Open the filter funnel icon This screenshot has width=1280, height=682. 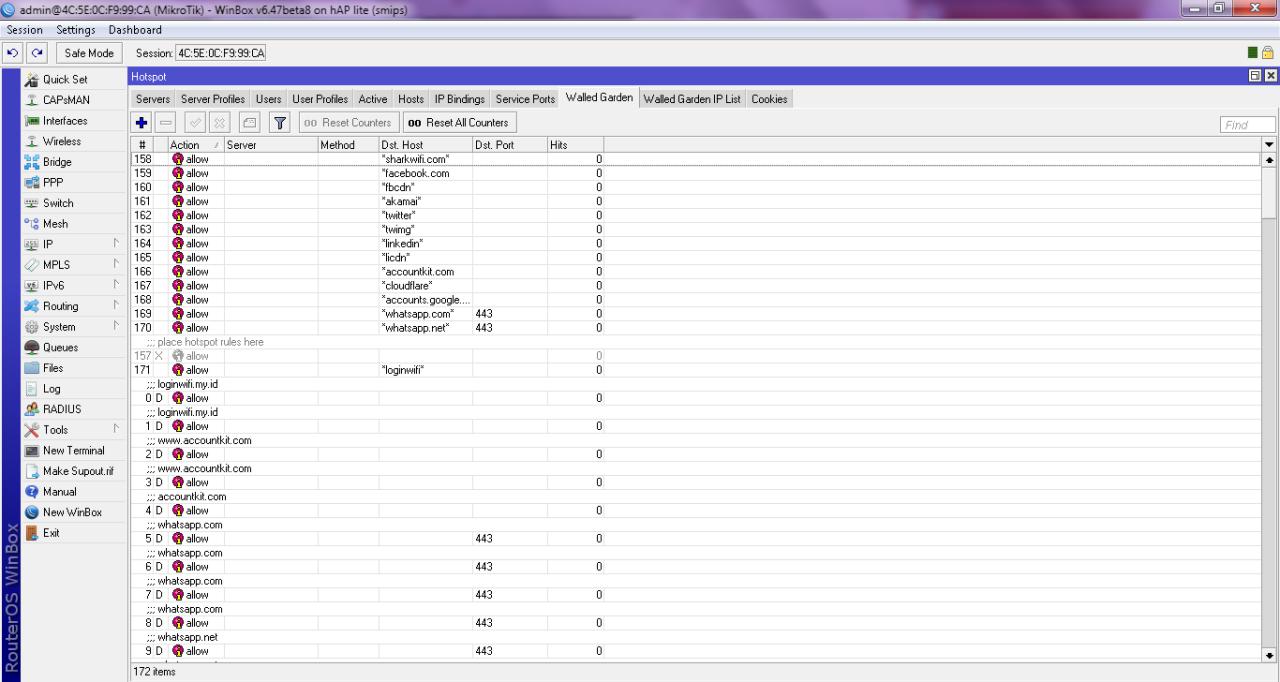point(279,123)
